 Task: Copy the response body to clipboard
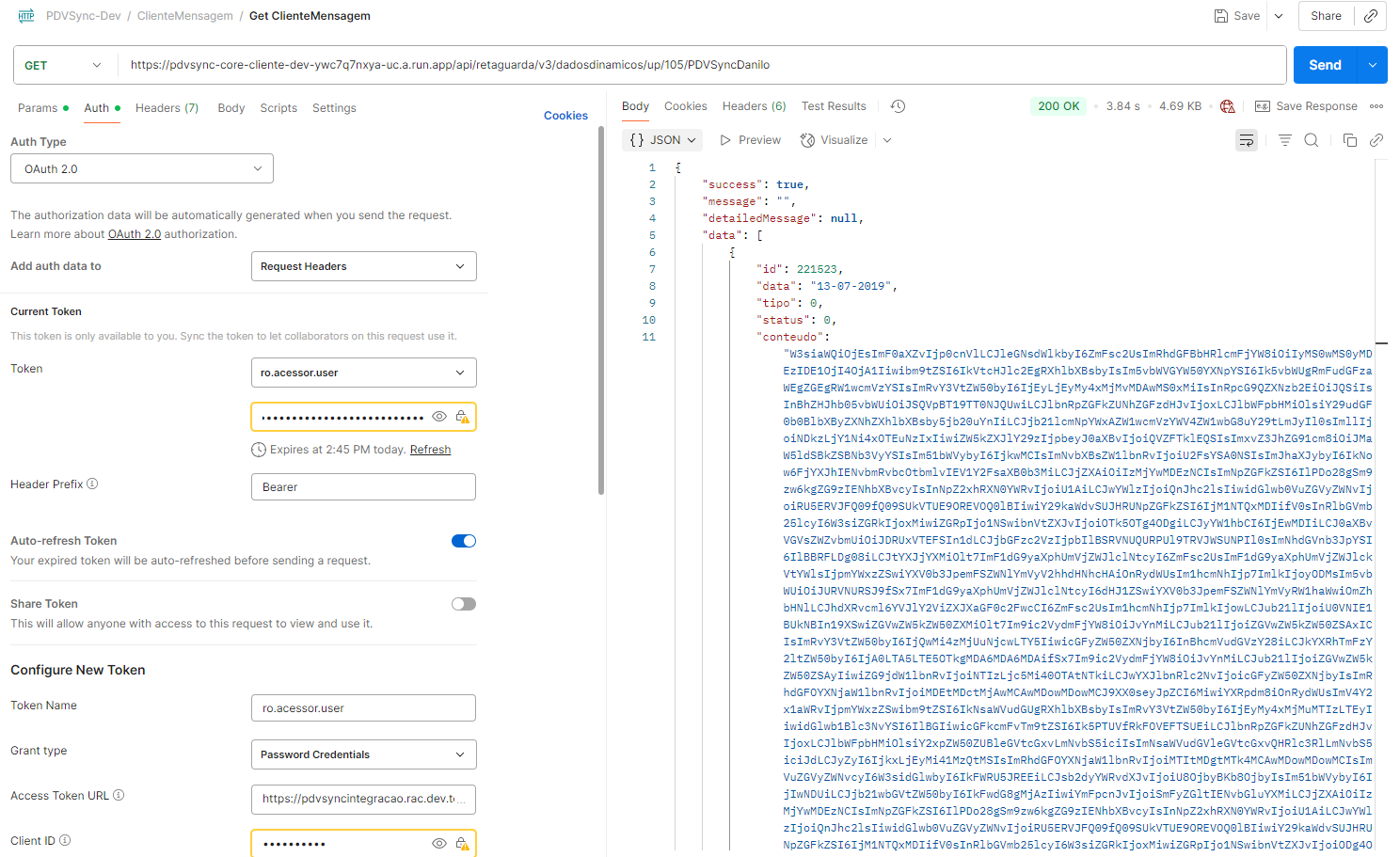[1350, 140]
